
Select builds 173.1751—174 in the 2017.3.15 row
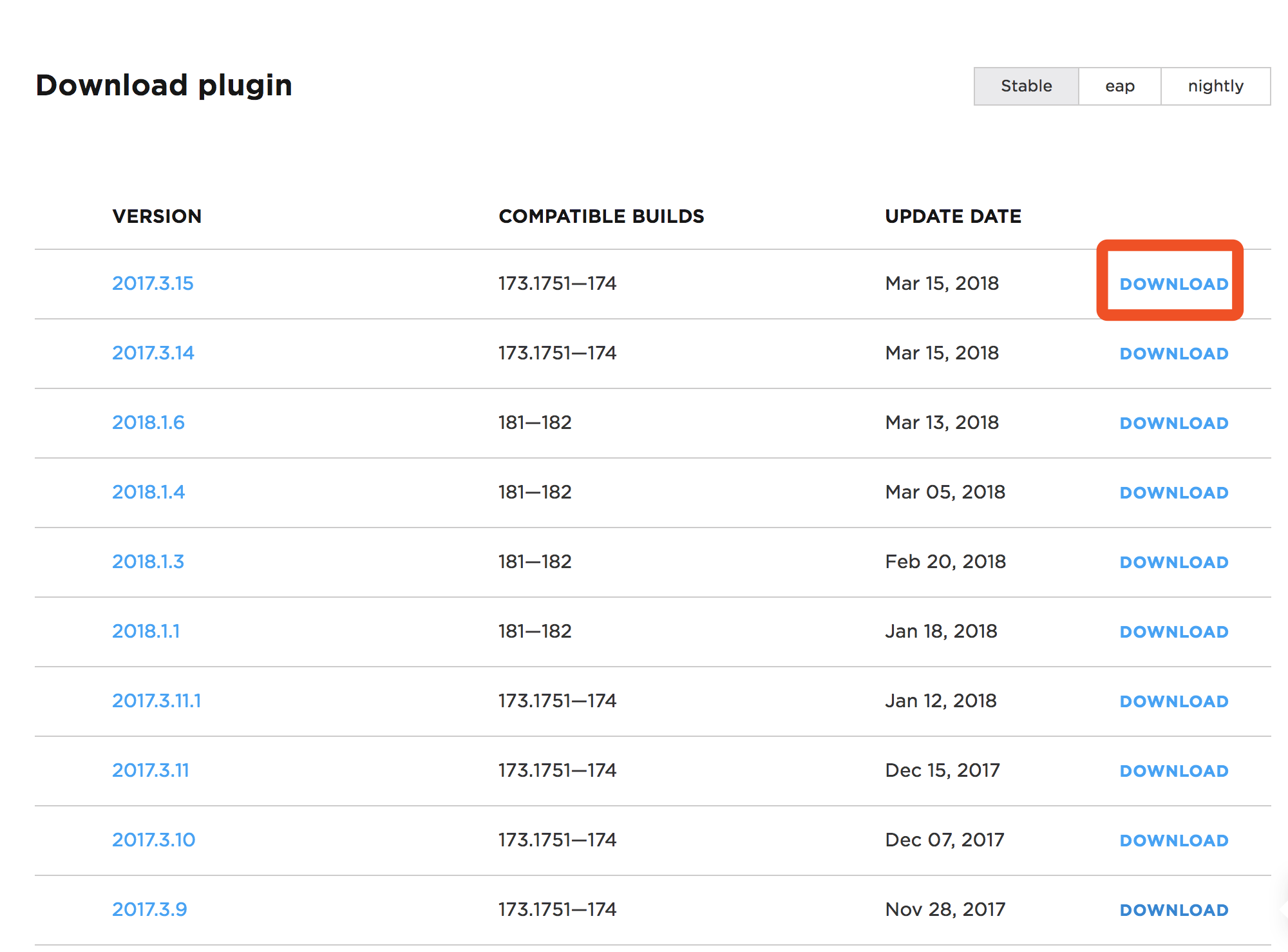tap(558, 283)
